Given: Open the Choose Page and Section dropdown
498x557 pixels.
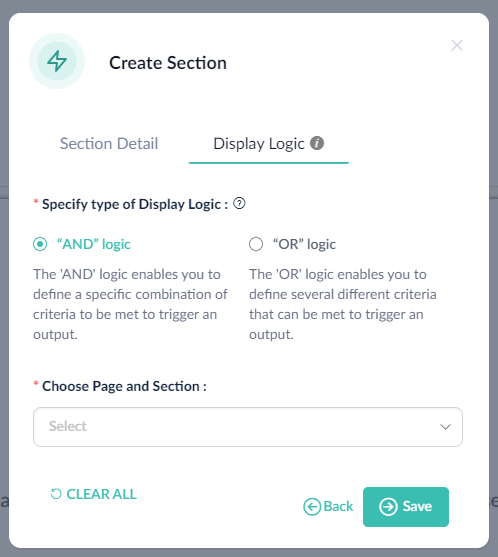Looking at the screenshot, I should (248, 427).
